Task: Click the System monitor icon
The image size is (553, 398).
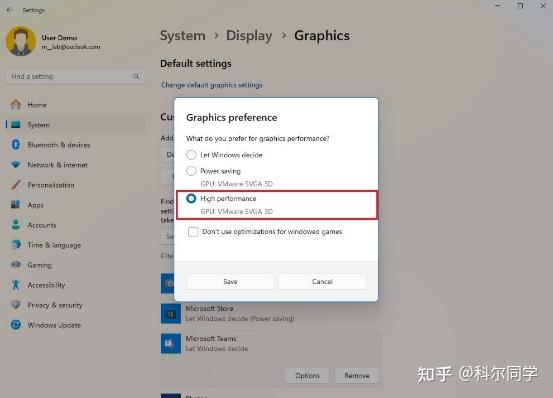Action: coord(16,125)
